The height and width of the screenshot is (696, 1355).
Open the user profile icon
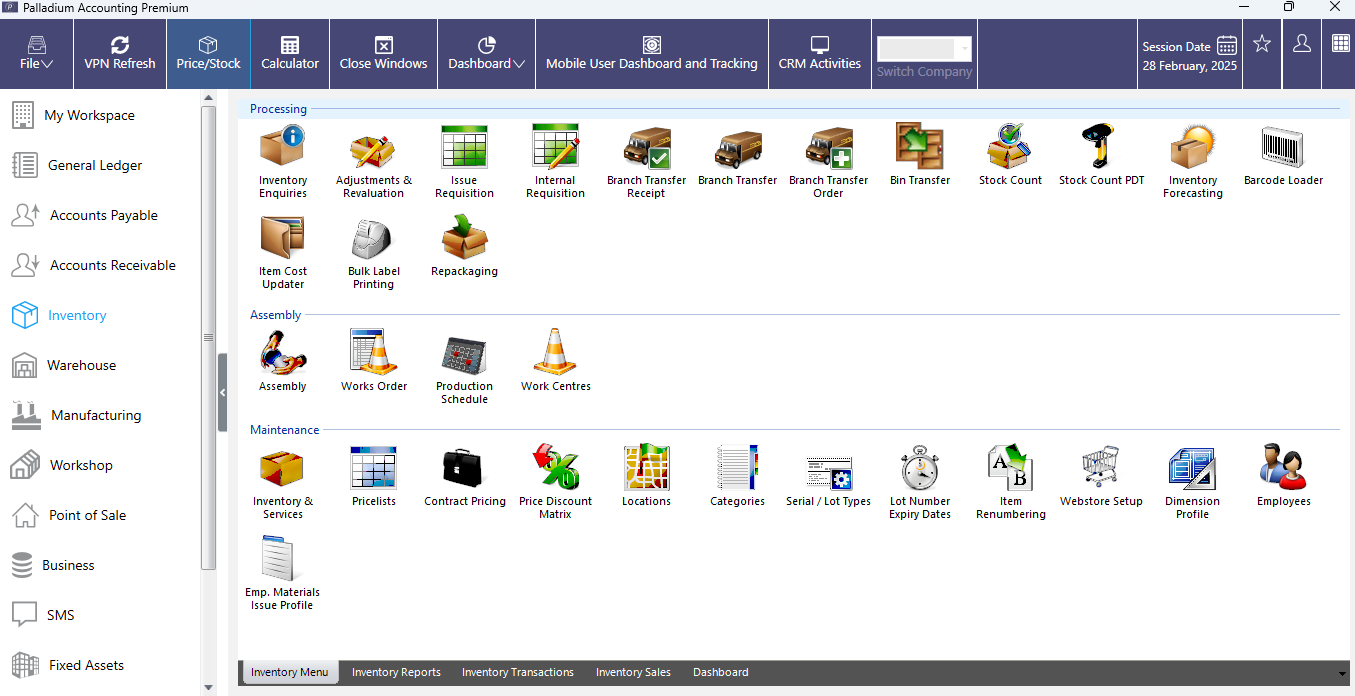[1302, 43]
